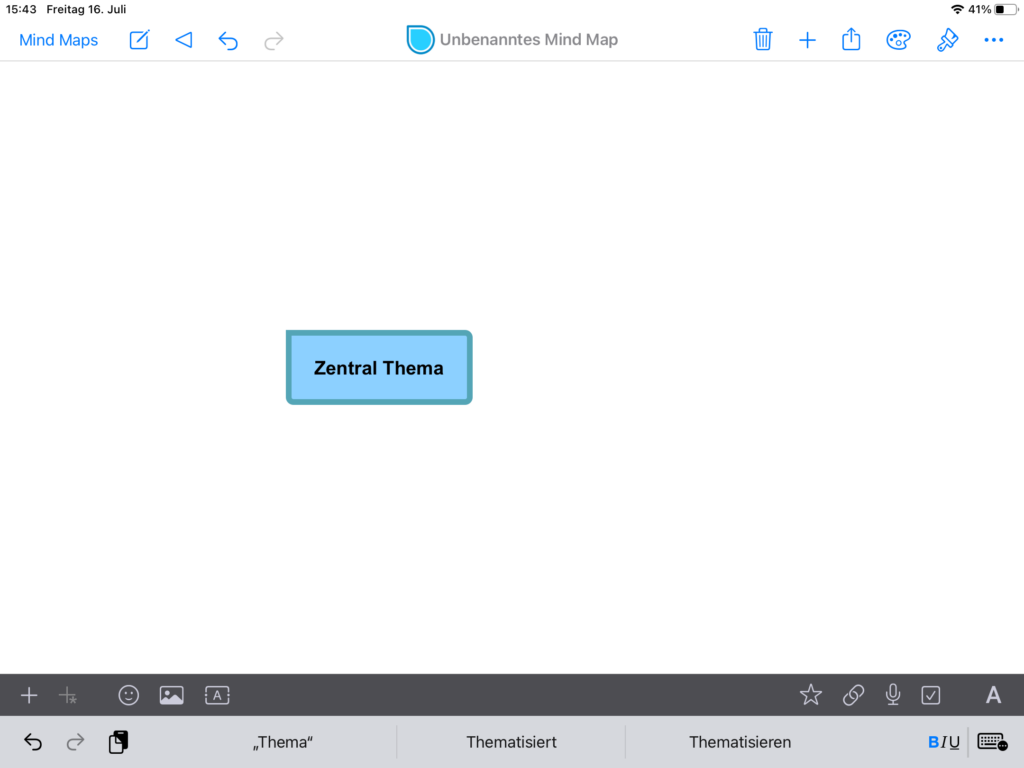Tap the share export icon
The height and width of the screenshot is (768, 1024).
[851, 40]
